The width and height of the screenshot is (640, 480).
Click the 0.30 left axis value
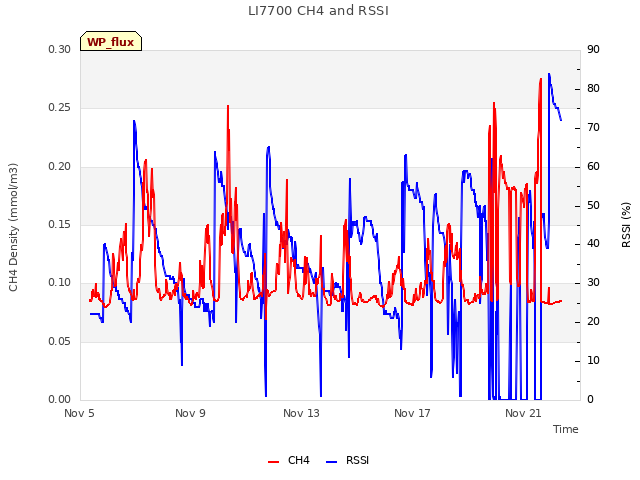(x=59, y=49)
